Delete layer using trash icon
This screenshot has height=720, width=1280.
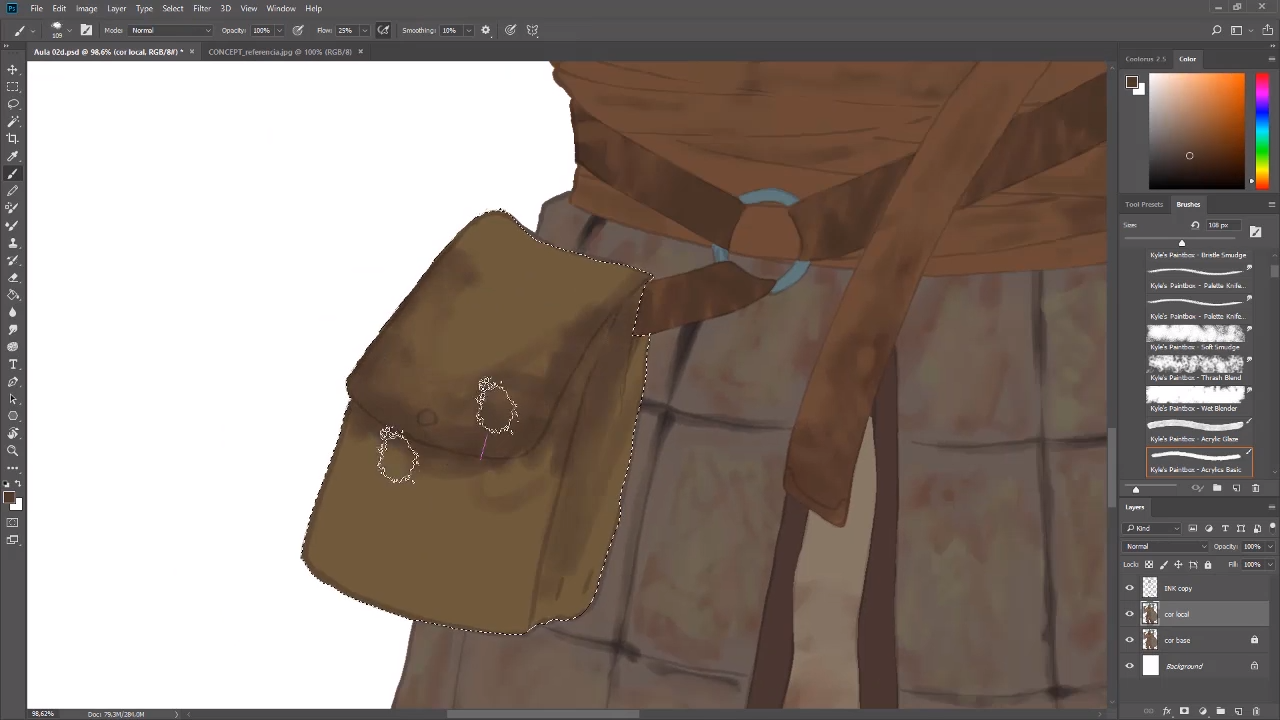(x=1256, y=711)
